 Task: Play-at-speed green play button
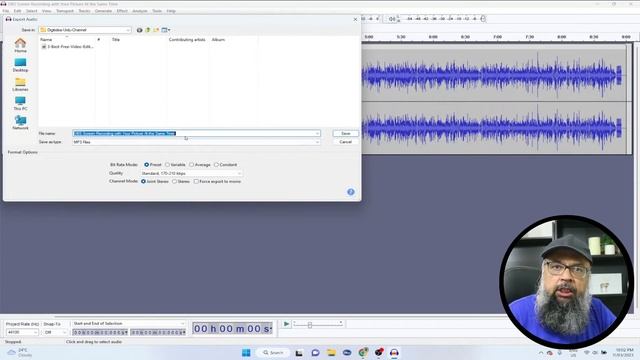point(287,324)
